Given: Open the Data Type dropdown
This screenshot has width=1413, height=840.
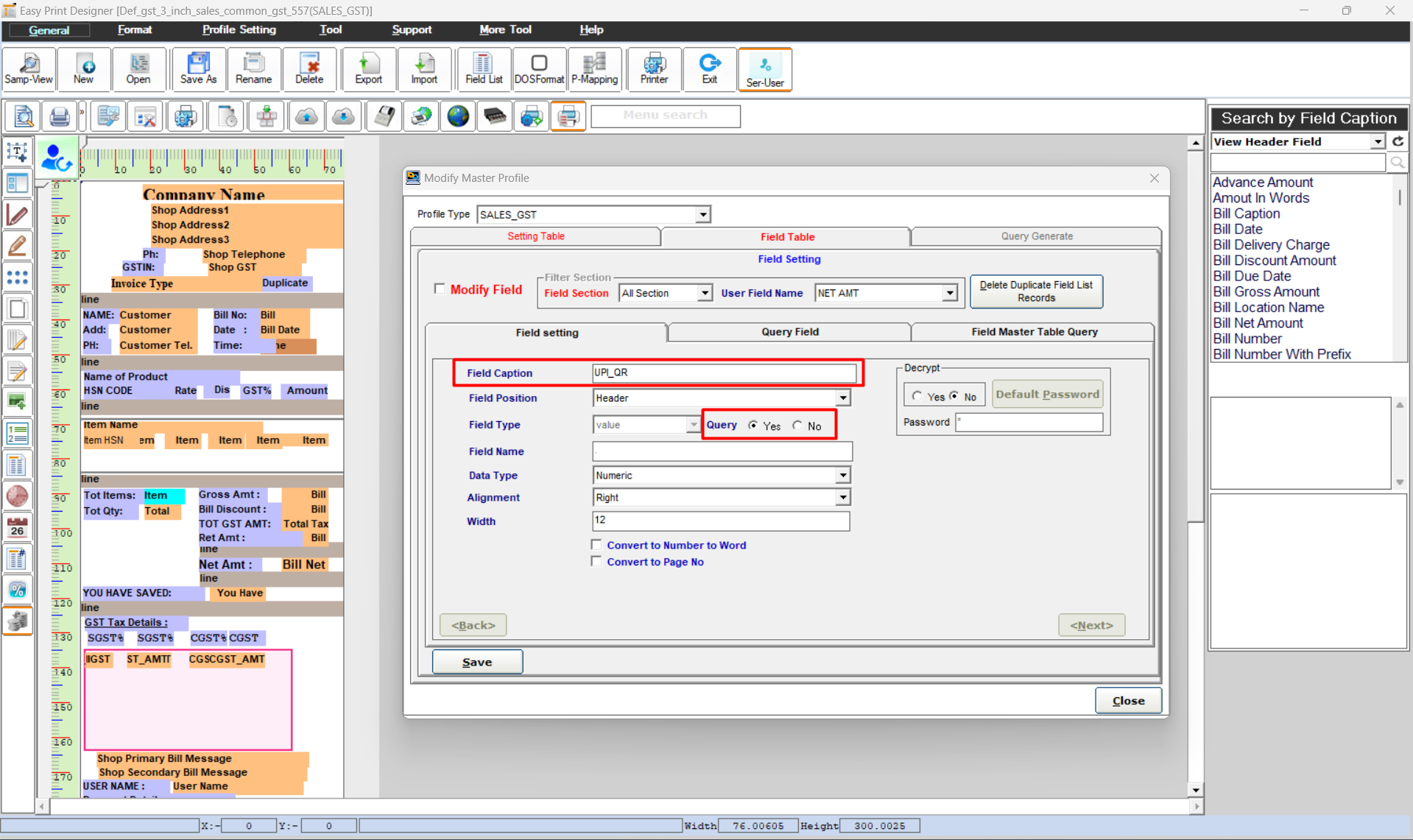Looking at the screenshot, I should coord(842,476).
